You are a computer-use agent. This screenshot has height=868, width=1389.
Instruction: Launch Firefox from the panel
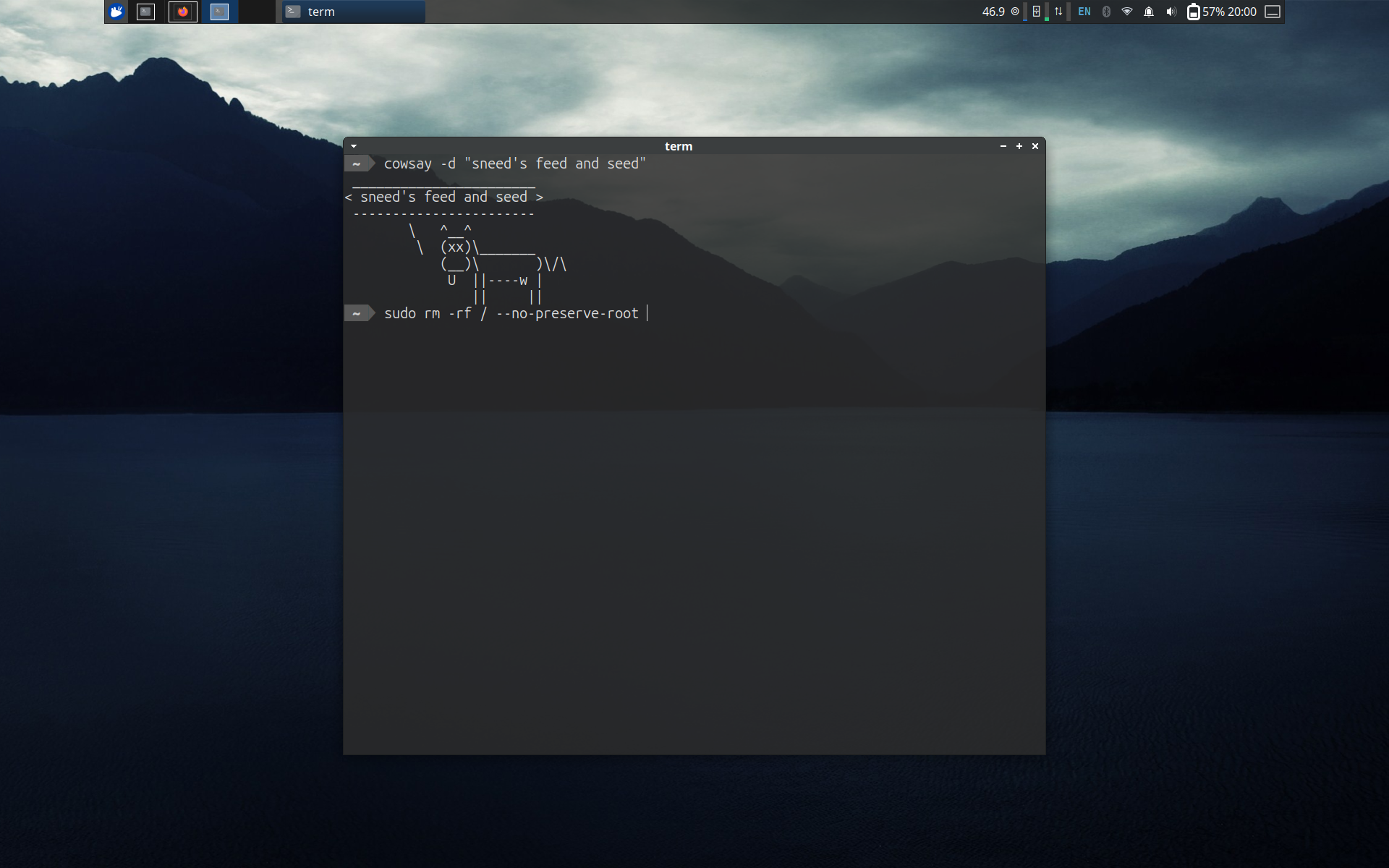click(183, 12)
